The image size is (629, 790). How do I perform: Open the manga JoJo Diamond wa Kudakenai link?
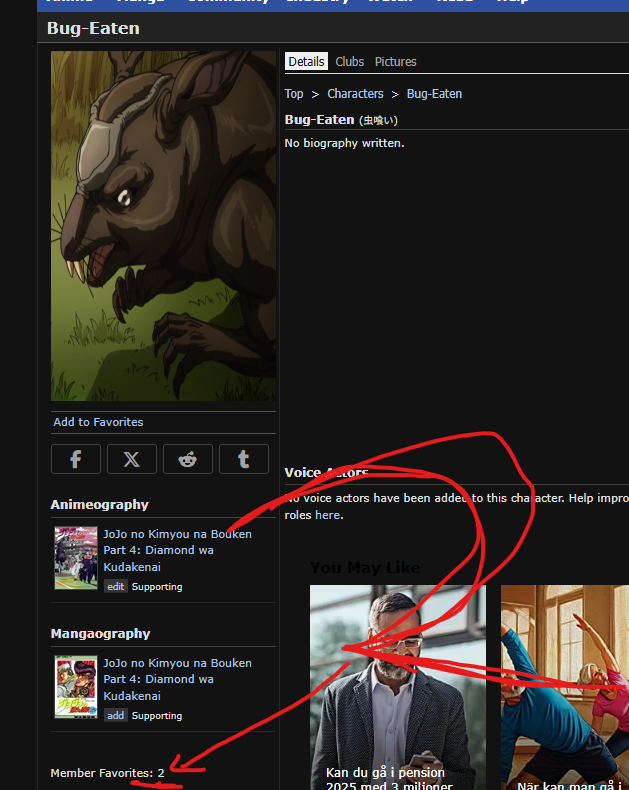click(x=177, y=679)
